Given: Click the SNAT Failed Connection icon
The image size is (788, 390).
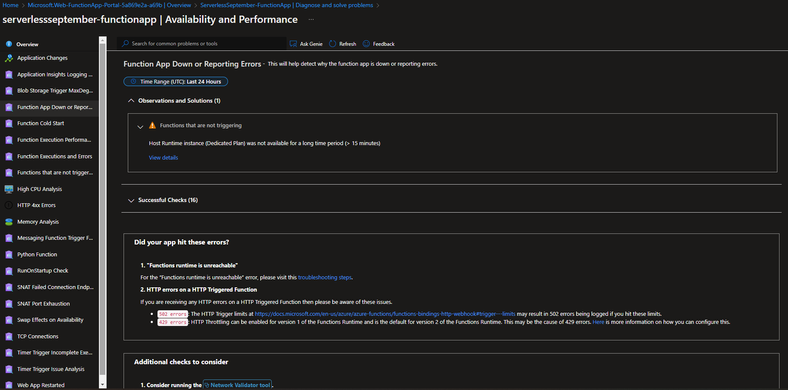Looking at the screenshot, I should click(9, 287).
